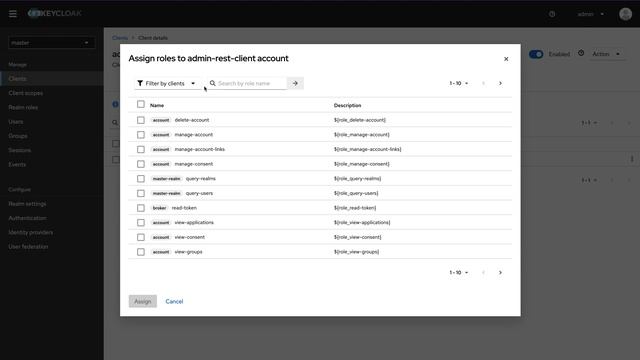This screenshot has width=640, height=360.
Task: Open Groups in sidebar
Action: 18,136
